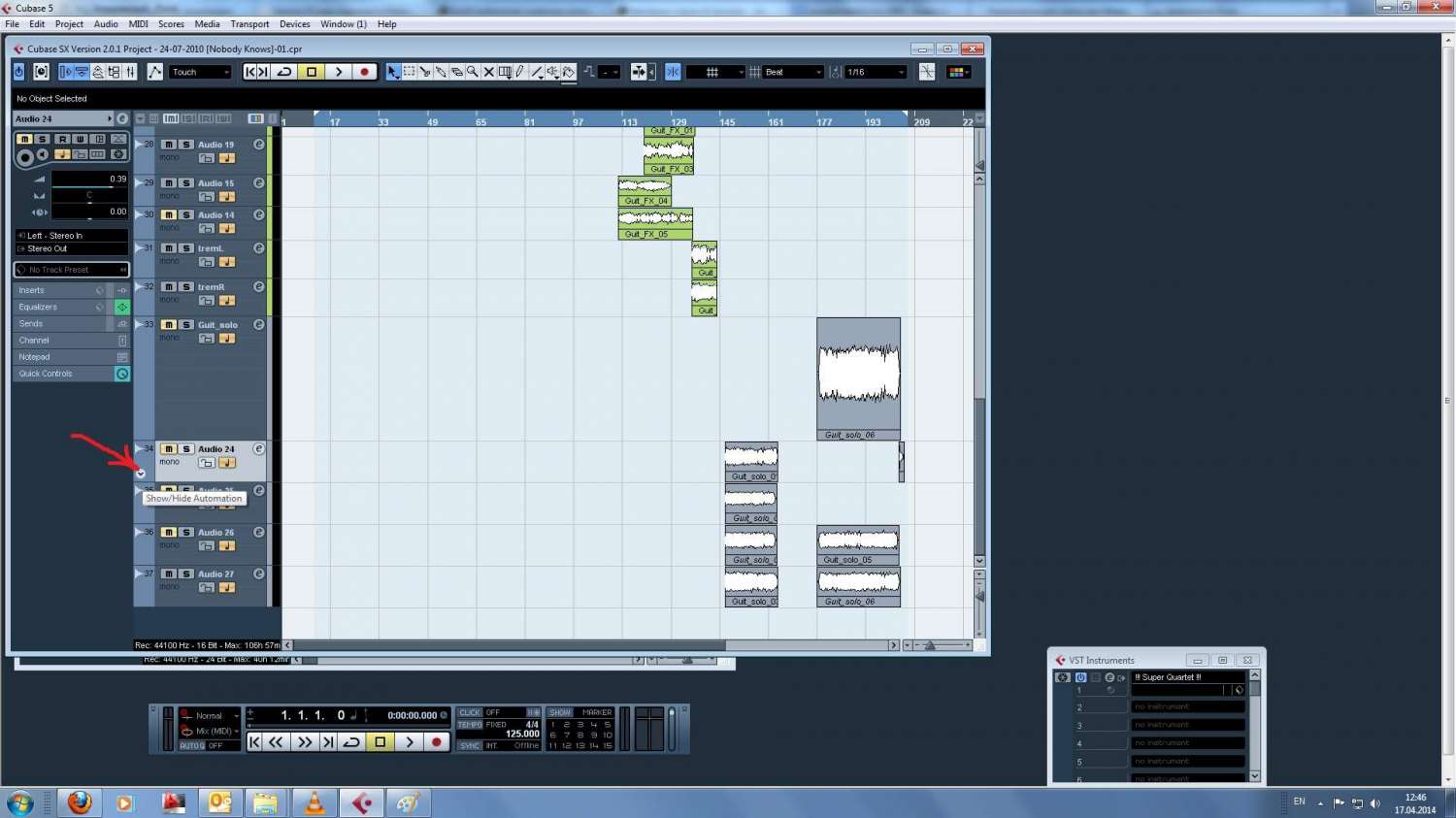Open the grid type dropdown showing Beat
Viewport: 1456px width, 818px height.
[x=793, y=72]
